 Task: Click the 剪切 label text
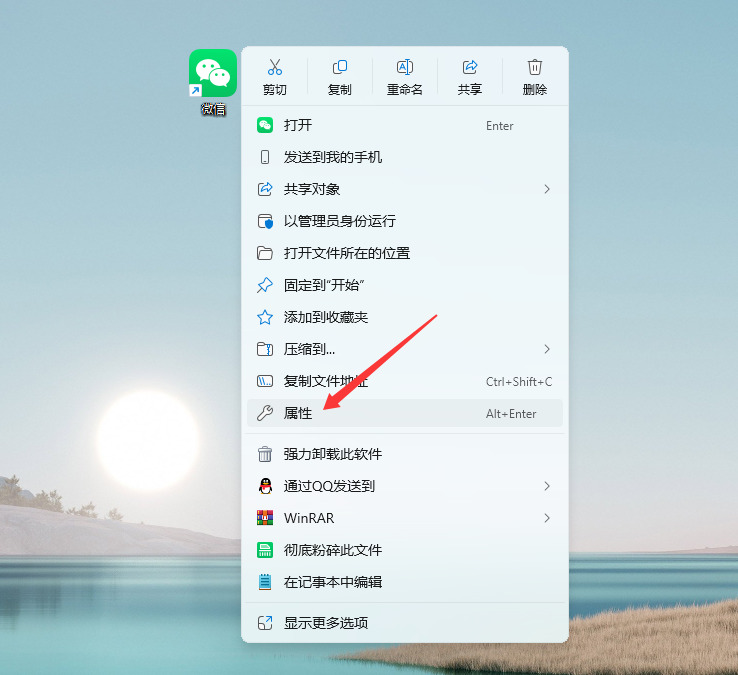[x=275, y=89]
